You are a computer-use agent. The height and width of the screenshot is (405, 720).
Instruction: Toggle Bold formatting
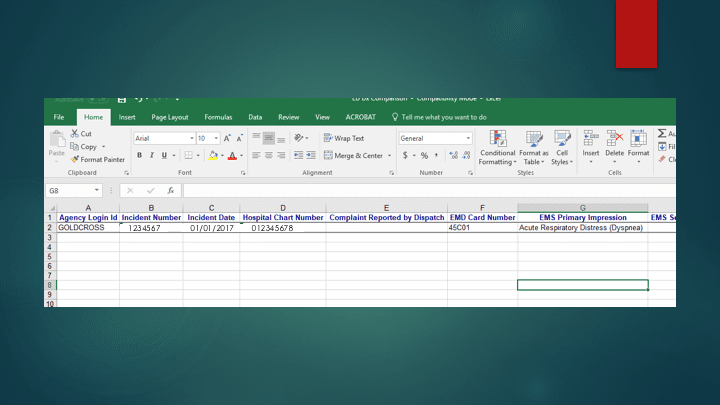(x=139, y=156)
